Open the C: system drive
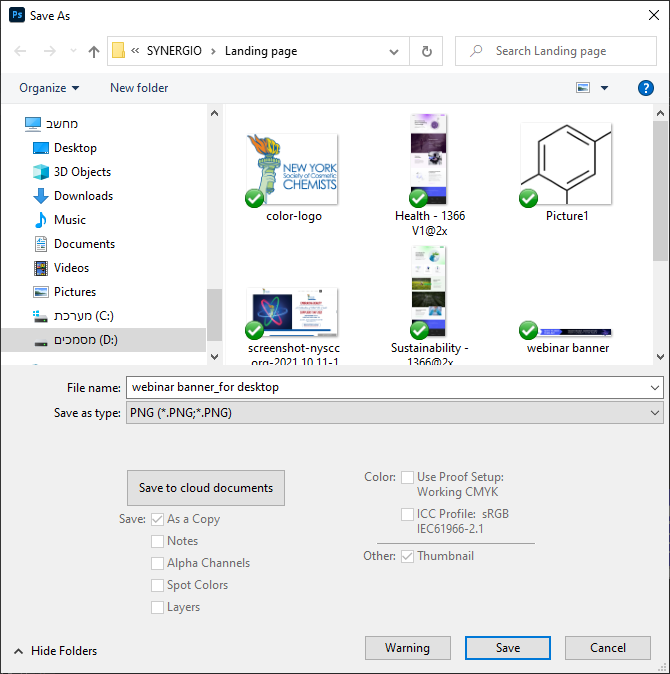The height and width of the screenshot is (674, 670). [x=73, y=316]
